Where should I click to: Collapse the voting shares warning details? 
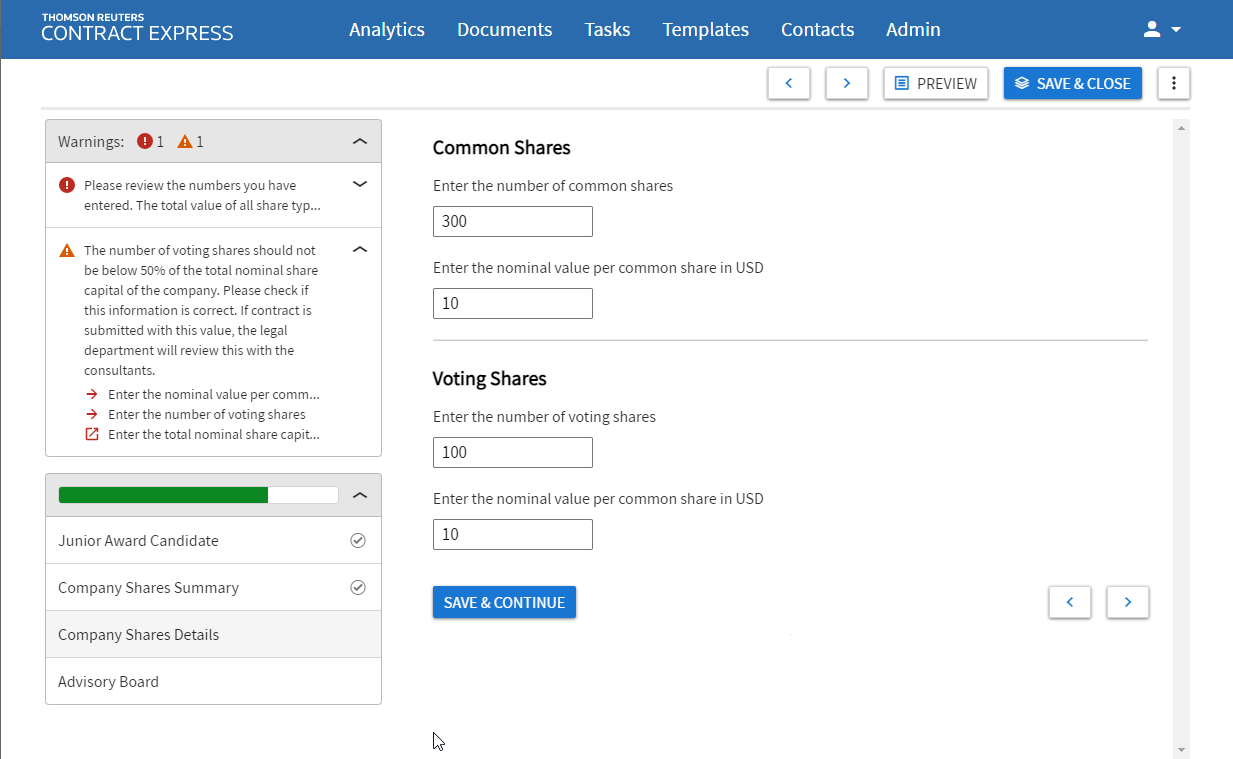tap(359, 249)
